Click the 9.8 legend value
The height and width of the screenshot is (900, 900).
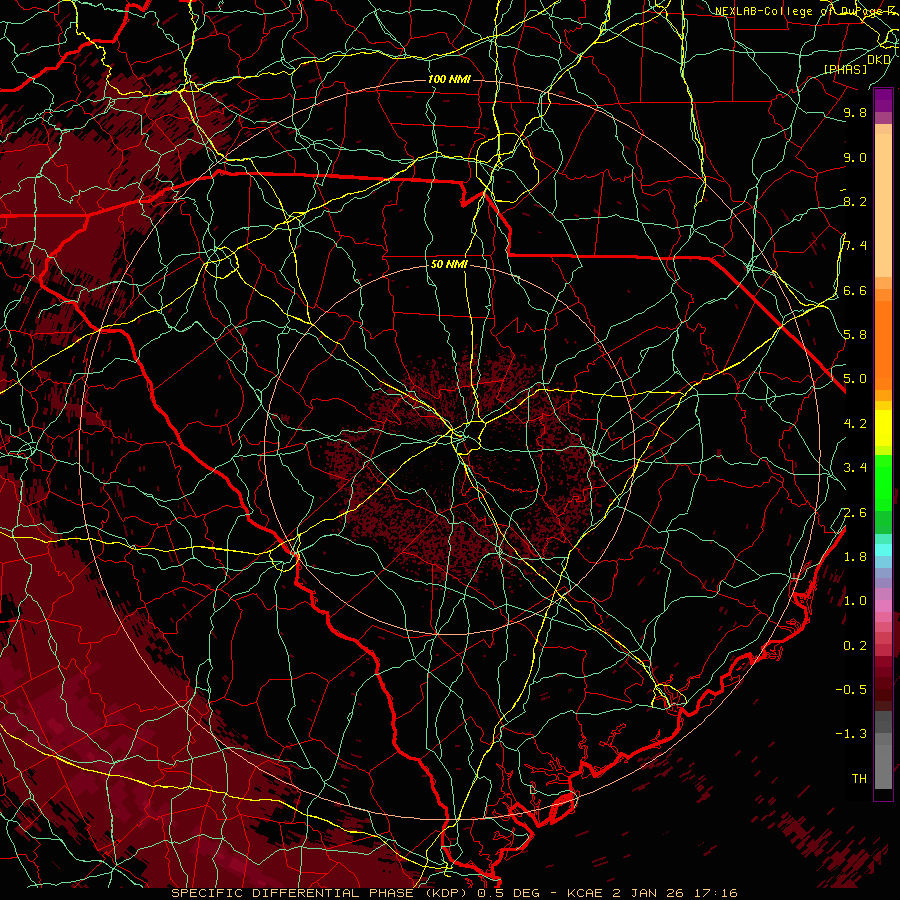(x=855, y=113)
